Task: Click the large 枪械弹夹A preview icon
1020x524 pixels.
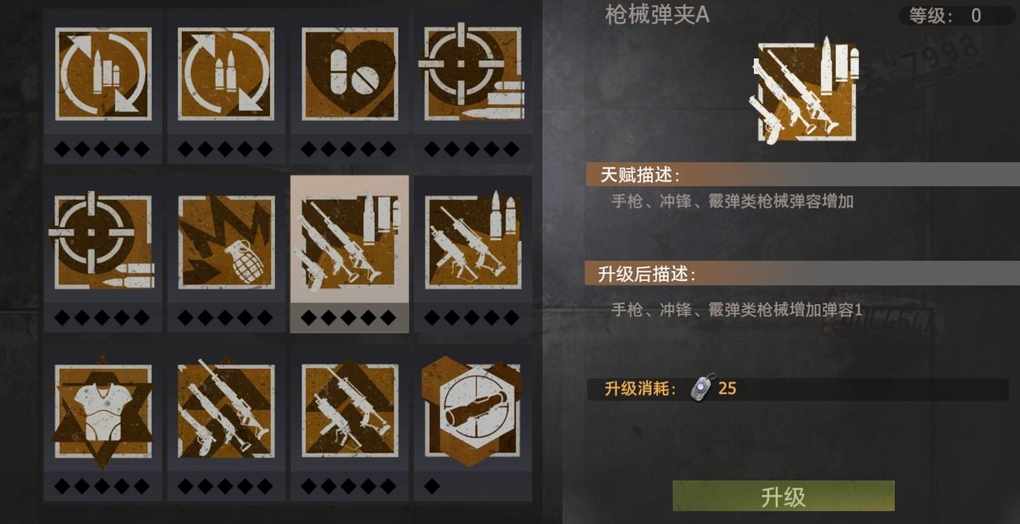Action: 807,91
